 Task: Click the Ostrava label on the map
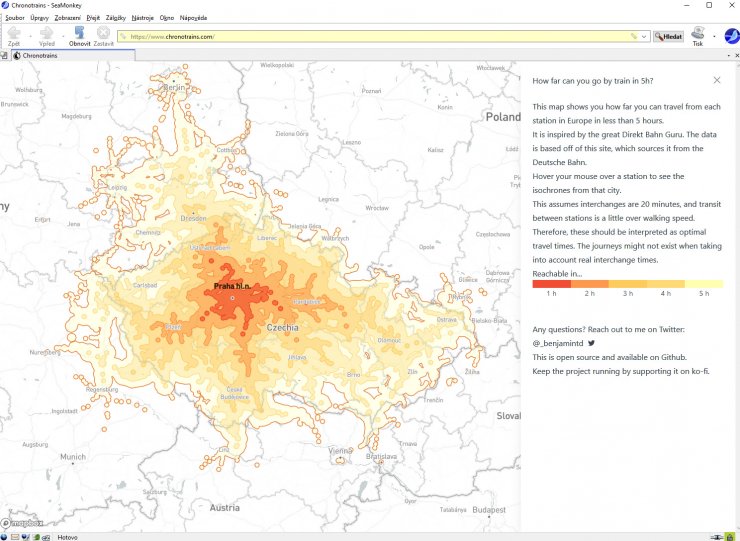tap(446, 320)
